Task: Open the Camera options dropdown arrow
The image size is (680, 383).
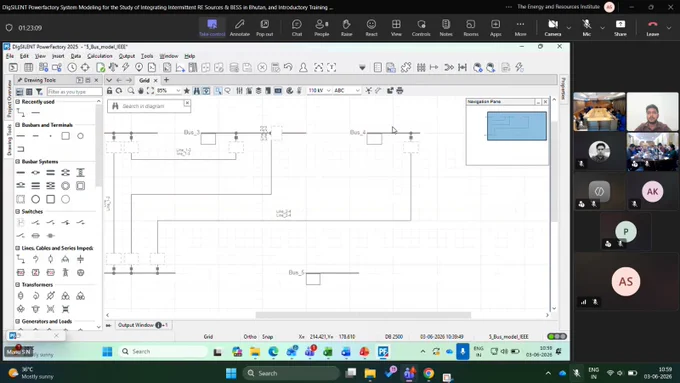Action: point(569,28)
